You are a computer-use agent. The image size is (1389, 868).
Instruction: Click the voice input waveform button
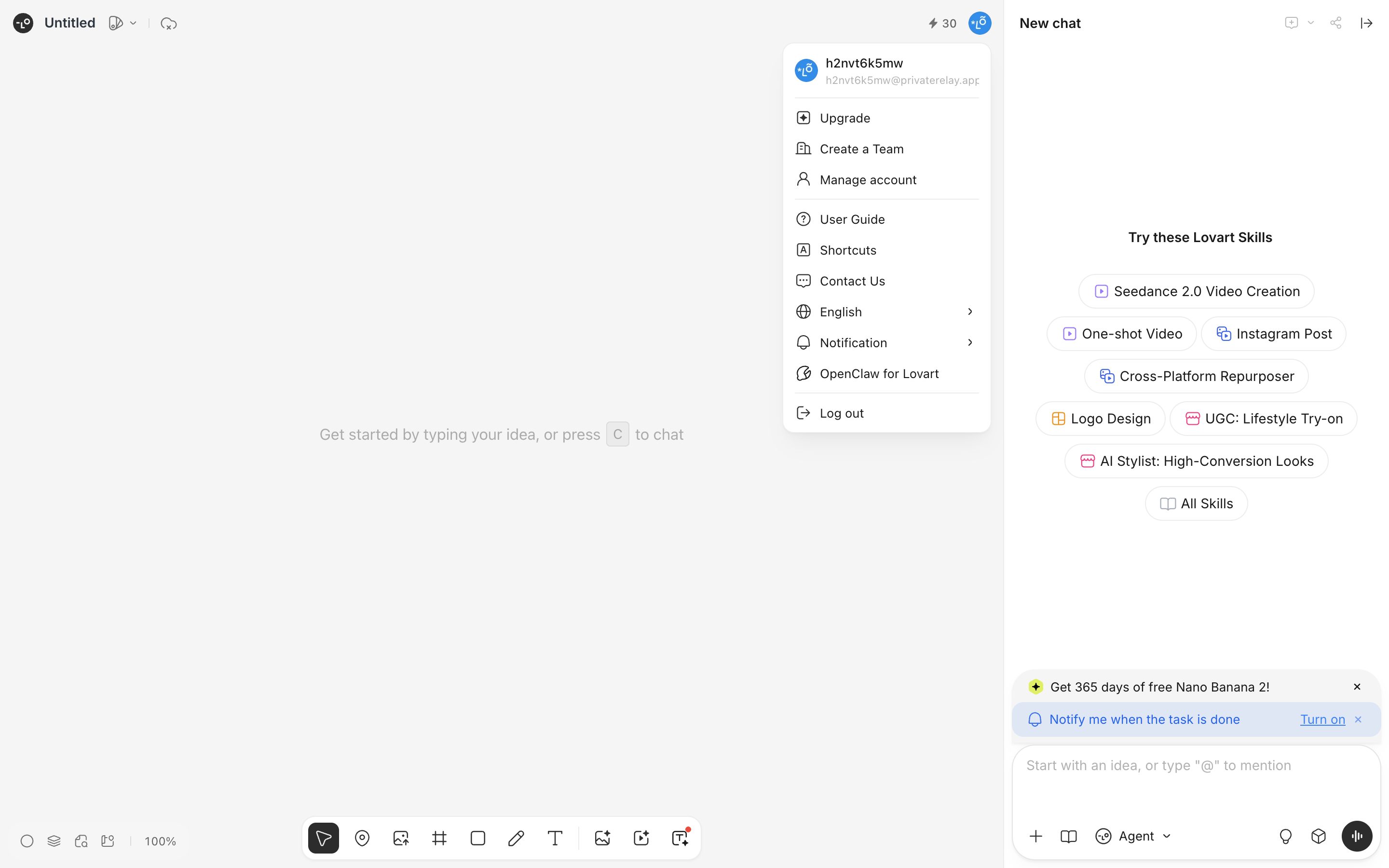pyautogui.click(x=1357, y=836)
